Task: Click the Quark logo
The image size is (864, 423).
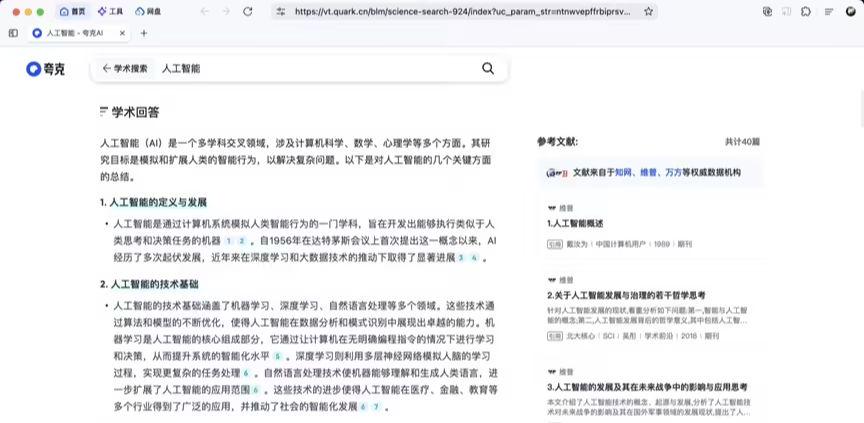Action: tap(45, 69)
